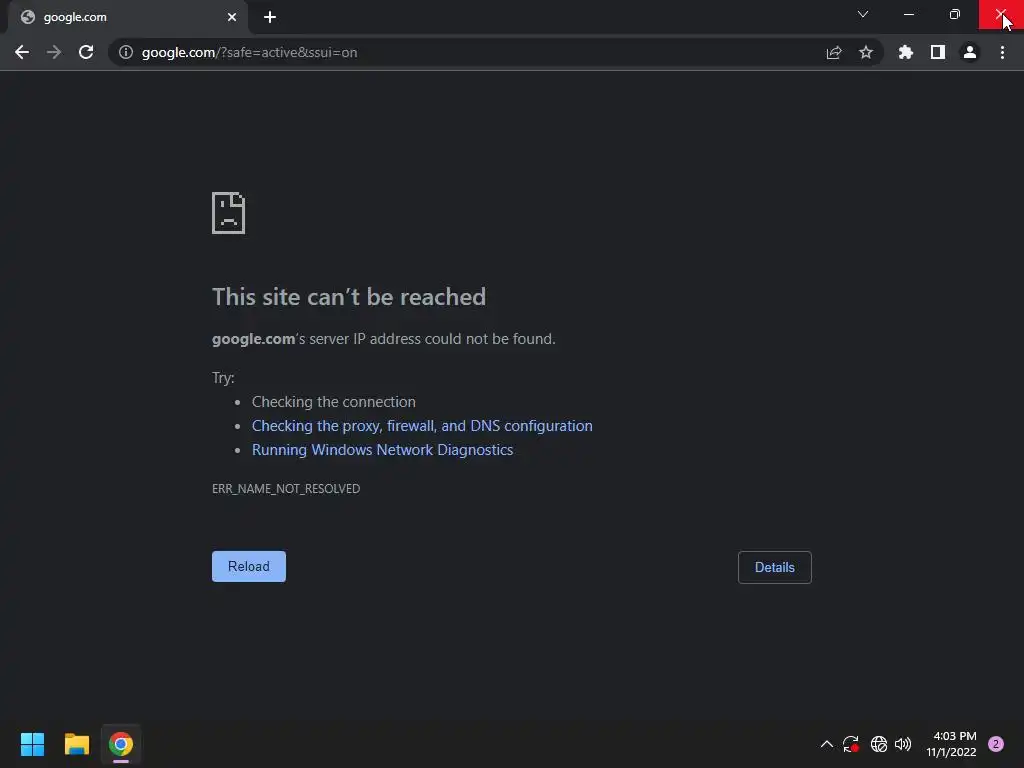Open a new tab with the plus button

coord(270,17)
